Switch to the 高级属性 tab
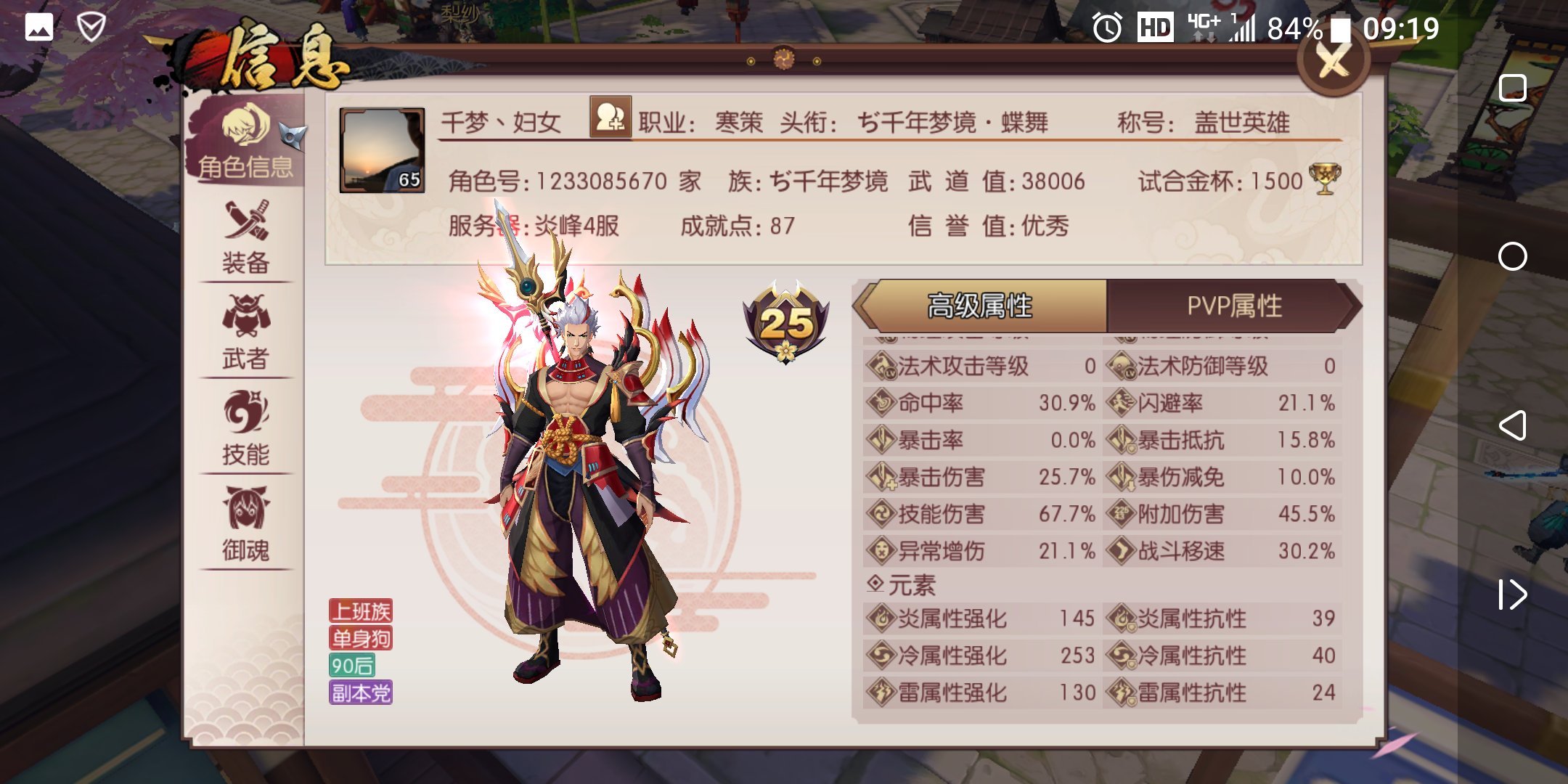This screenshot has height=784, width=1568. click(980, 306)
